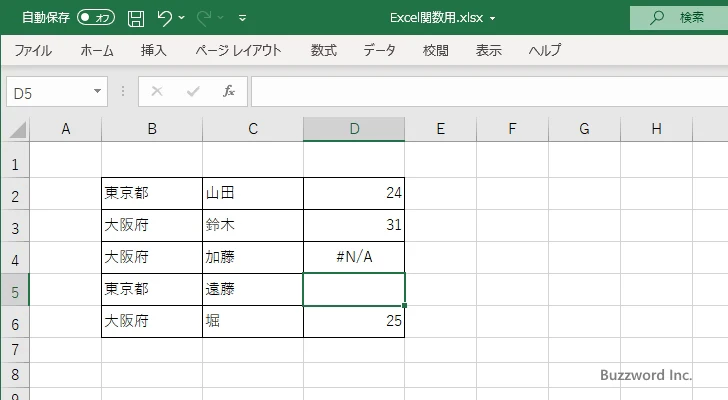Toggle the 自動保存 AutoSave switch

(x=96, y=18)
